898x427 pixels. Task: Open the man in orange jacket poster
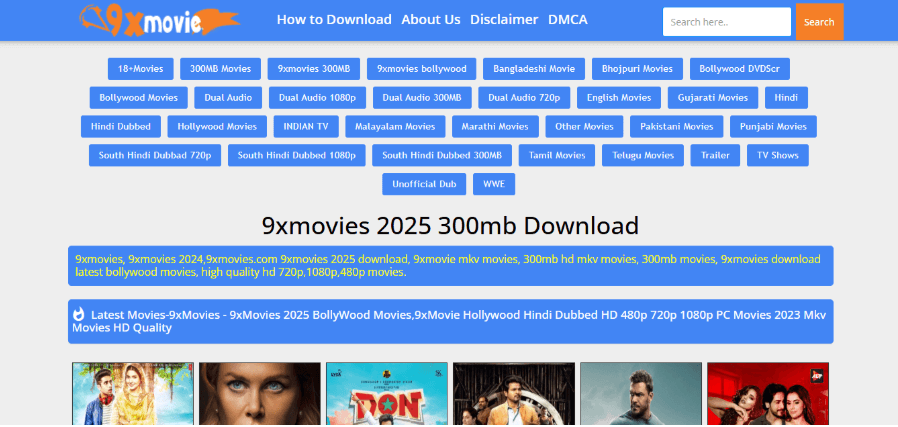pyautogui.click(x=514, y=394)
